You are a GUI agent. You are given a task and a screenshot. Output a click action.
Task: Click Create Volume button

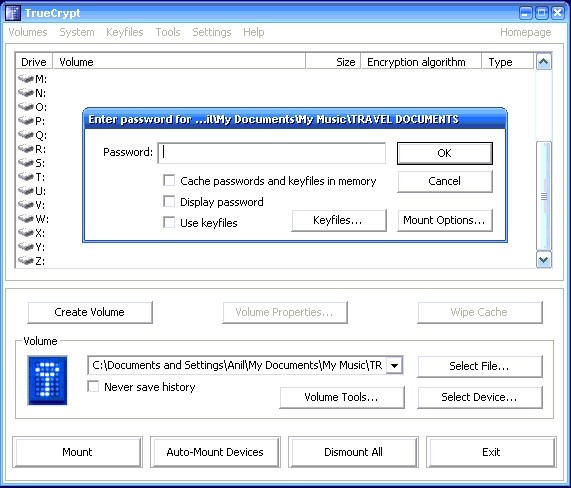coord(90,312)
